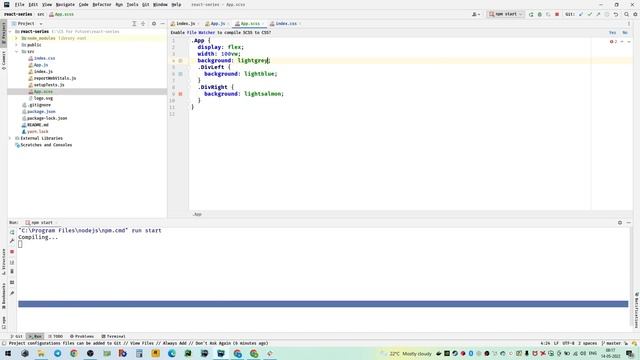This screenshot has width=640, height=360.
Task: Click the Git push arrow icon
Action: pyautogui.click(x=598, y=14)
